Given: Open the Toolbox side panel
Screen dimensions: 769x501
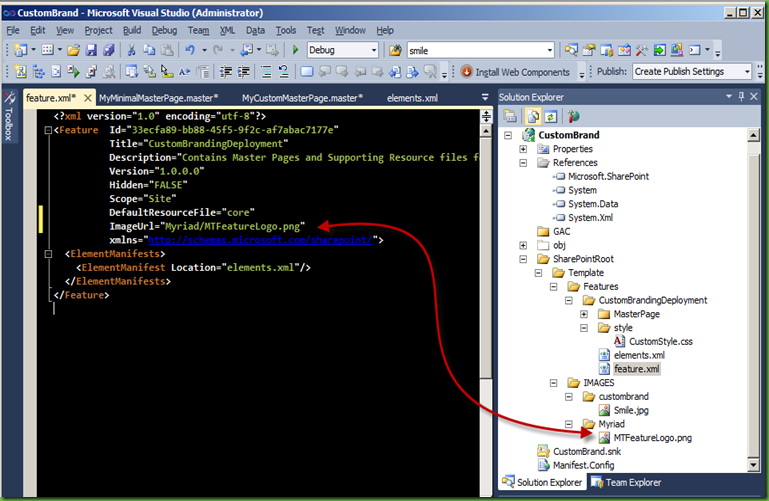Looking at the screenshot, I should pyautogui.click(x=9, y=117).
